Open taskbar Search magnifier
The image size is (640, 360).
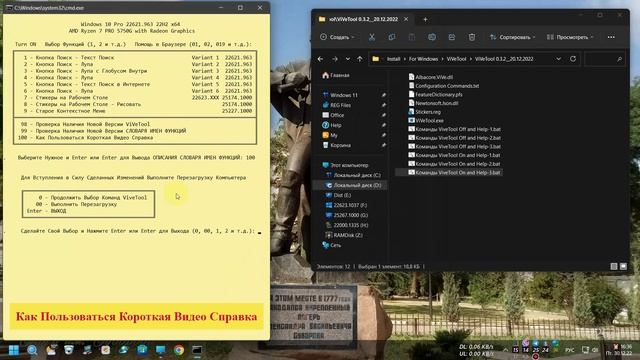[x=32, y=350]
